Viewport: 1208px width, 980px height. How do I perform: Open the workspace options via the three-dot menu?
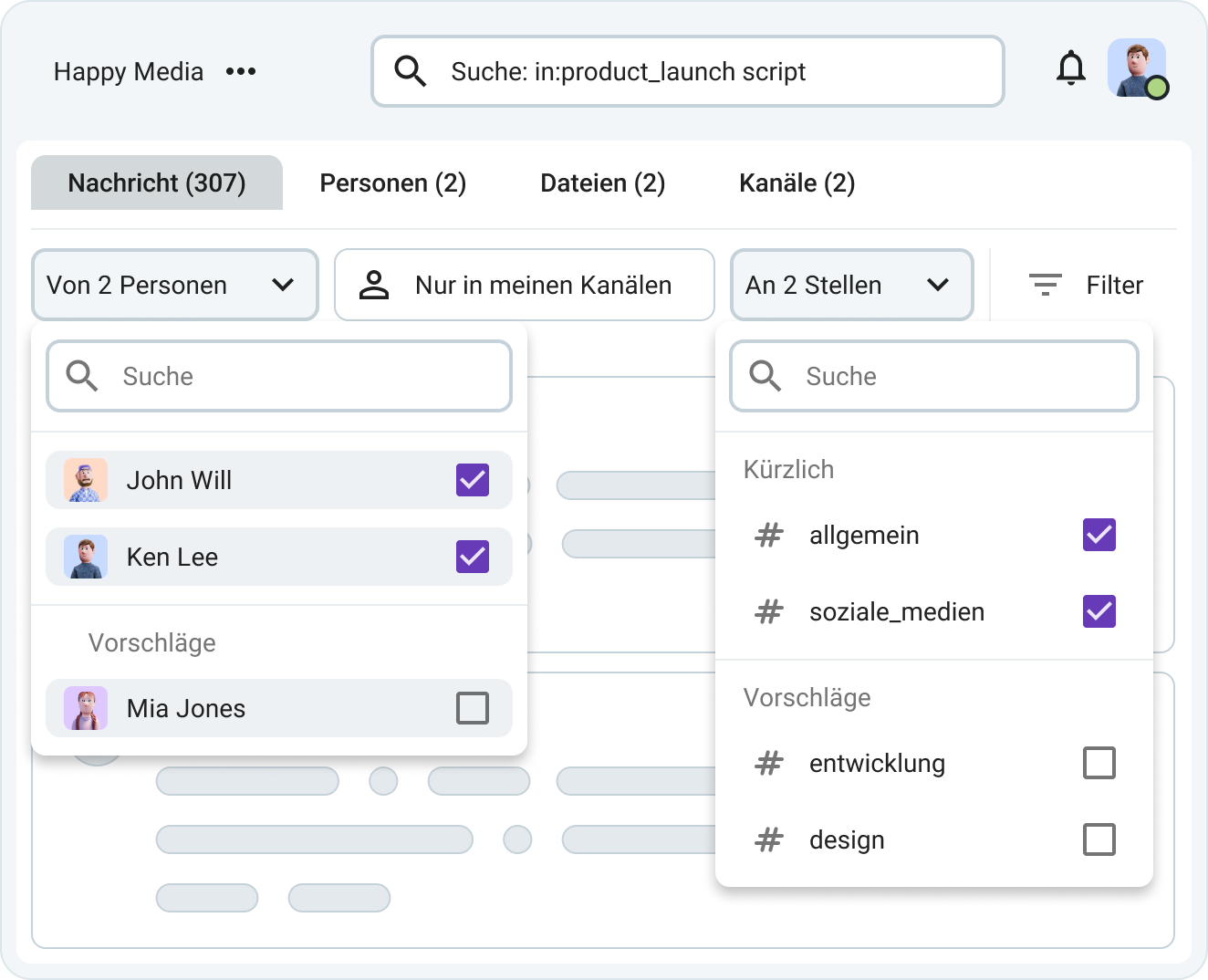(x=241, y=71)
